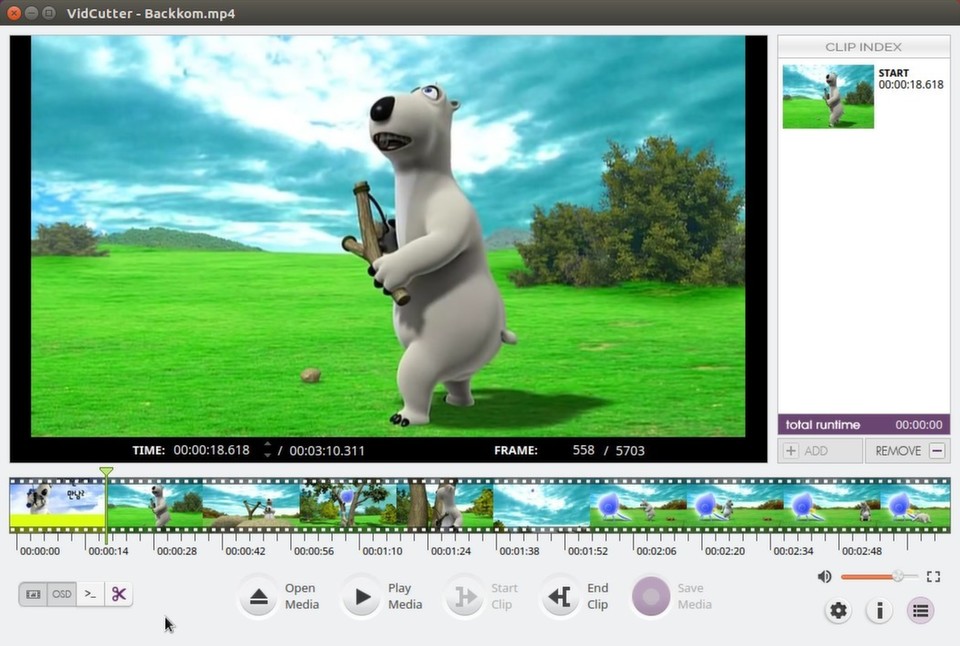Toggle the timeline thumbnails button
The width and height of the screenshot is (960, 646).
click(33, 594)
